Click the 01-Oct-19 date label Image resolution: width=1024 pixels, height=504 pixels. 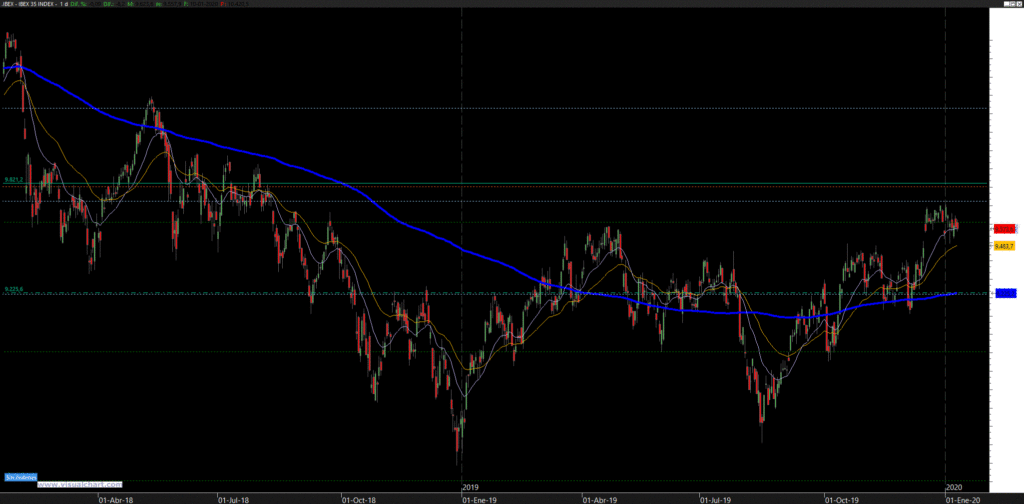(841, 499)
